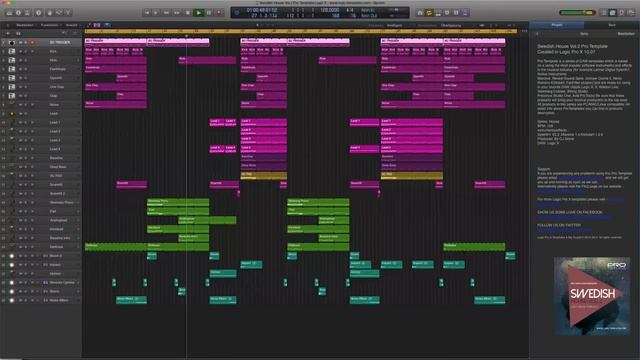The height and width of the screenshot is (360, 640).
Task: Select first green Pad region
Action: (178, 211)
